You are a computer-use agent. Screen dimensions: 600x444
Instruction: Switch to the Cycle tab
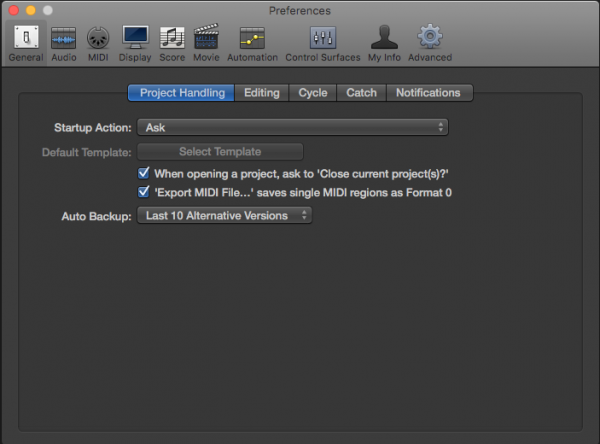click(x=313, y=93)
